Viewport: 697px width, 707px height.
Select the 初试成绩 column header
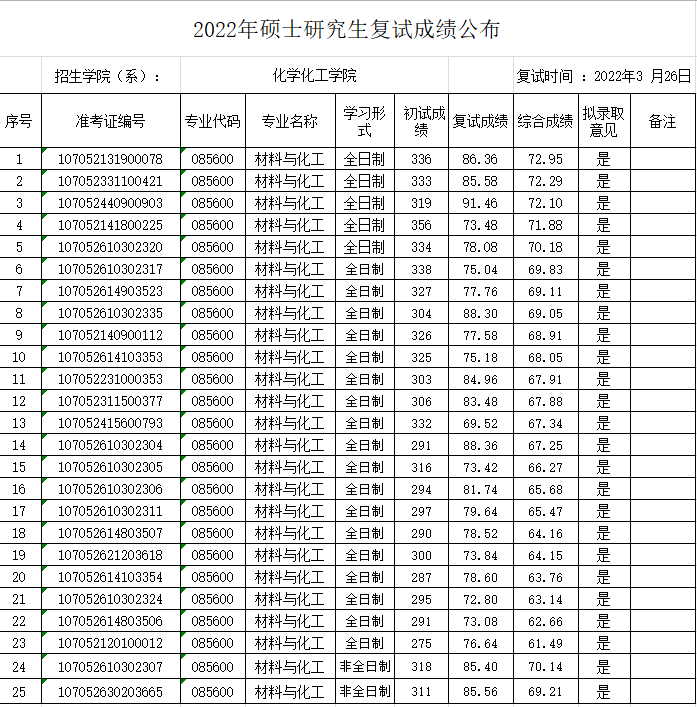421,121
